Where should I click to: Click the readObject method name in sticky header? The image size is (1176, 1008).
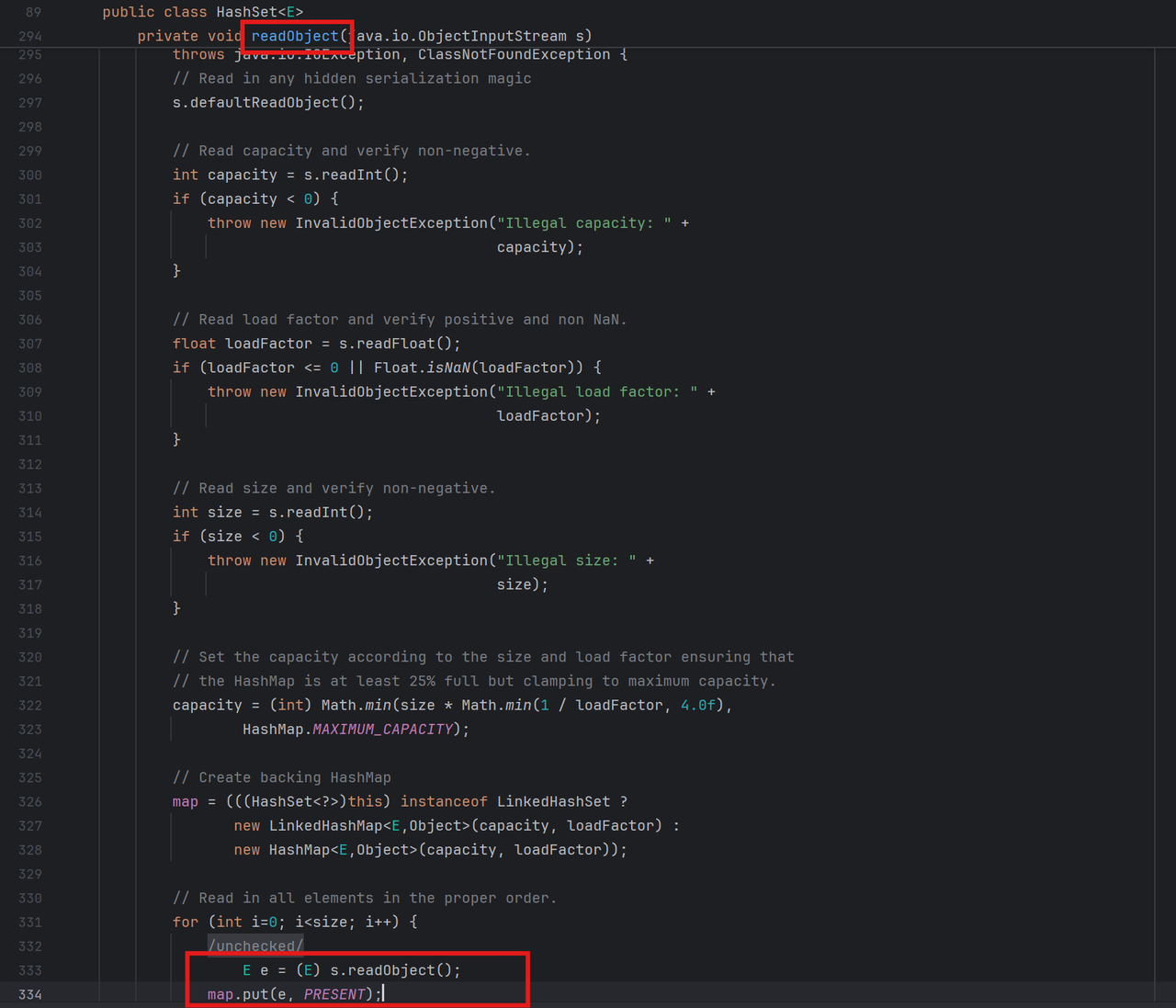pos(295,36)
